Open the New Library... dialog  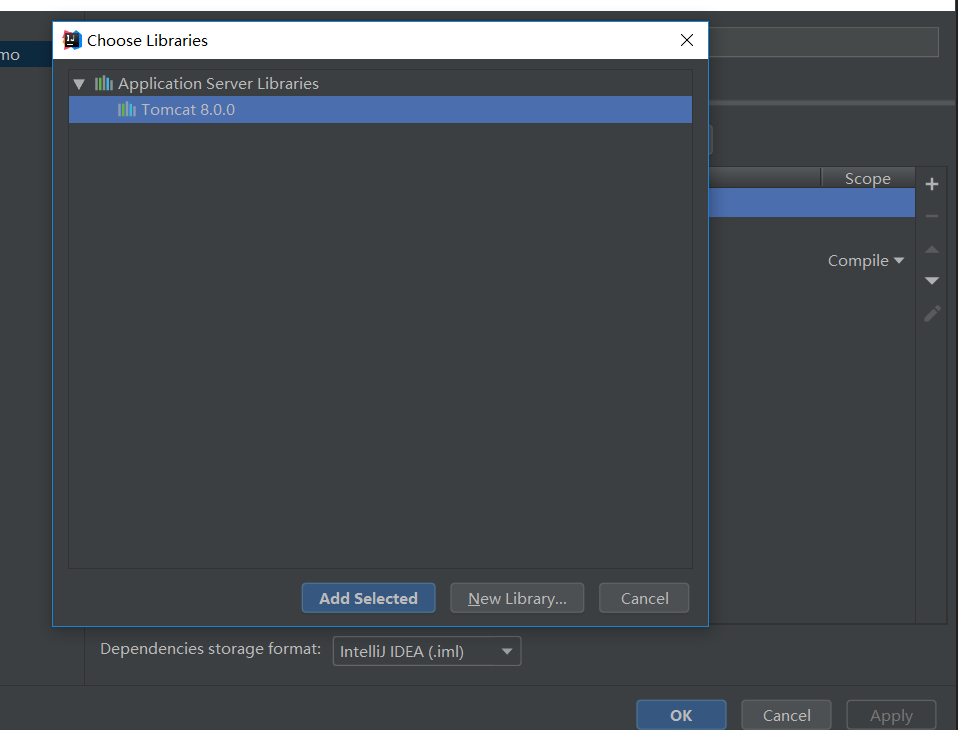517,598
